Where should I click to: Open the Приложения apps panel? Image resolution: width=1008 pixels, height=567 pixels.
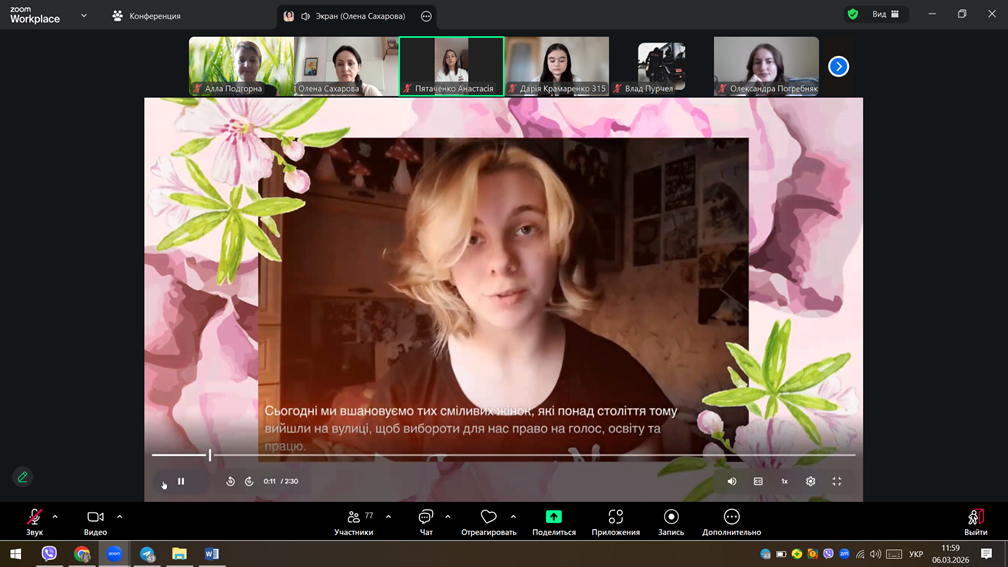click(615, 522)
